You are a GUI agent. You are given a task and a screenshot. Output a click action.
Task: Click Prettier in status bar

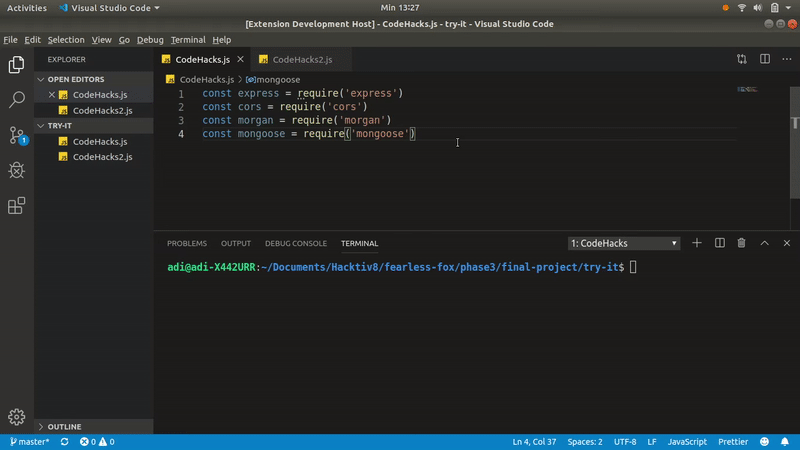pos(733,442)
